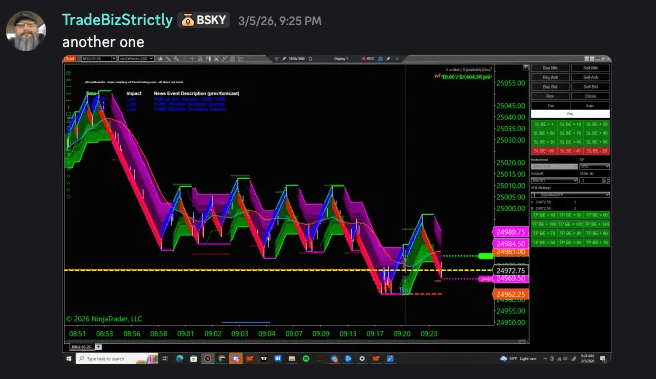Viewport: 656px width, 379px height.
Task: Click the SL BE + 80 button
Action: point(597,133)
